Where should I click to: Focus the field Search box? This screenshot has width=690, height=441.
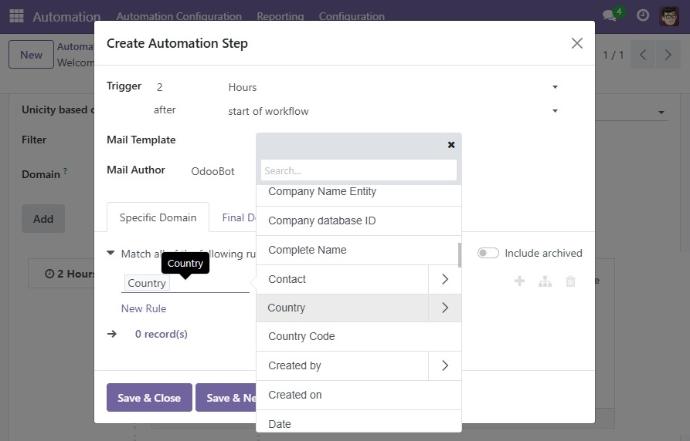[359, 170]
